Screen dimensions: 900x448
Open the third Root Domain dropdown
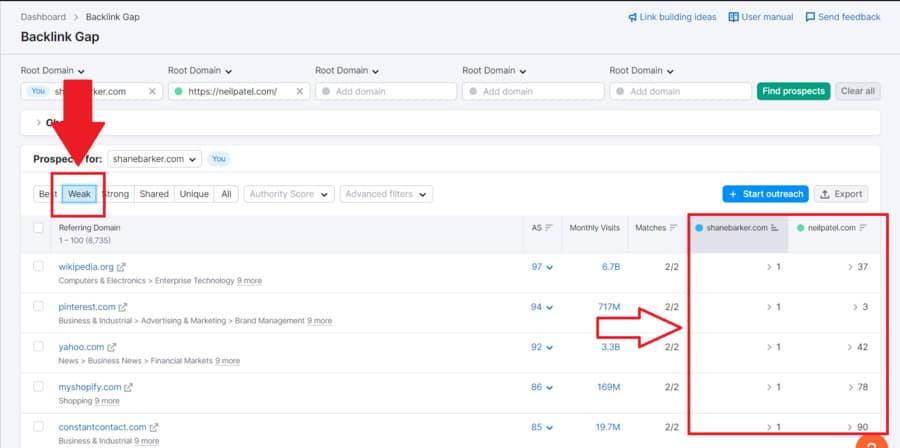coord(347,71)
